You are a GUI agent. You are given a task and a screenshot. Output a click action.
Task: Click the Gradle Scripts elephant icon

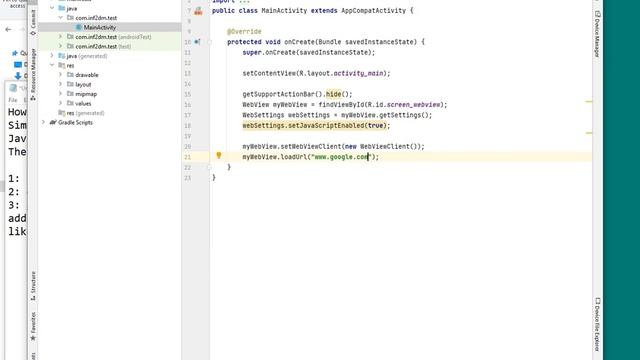[x=53, y=122]
